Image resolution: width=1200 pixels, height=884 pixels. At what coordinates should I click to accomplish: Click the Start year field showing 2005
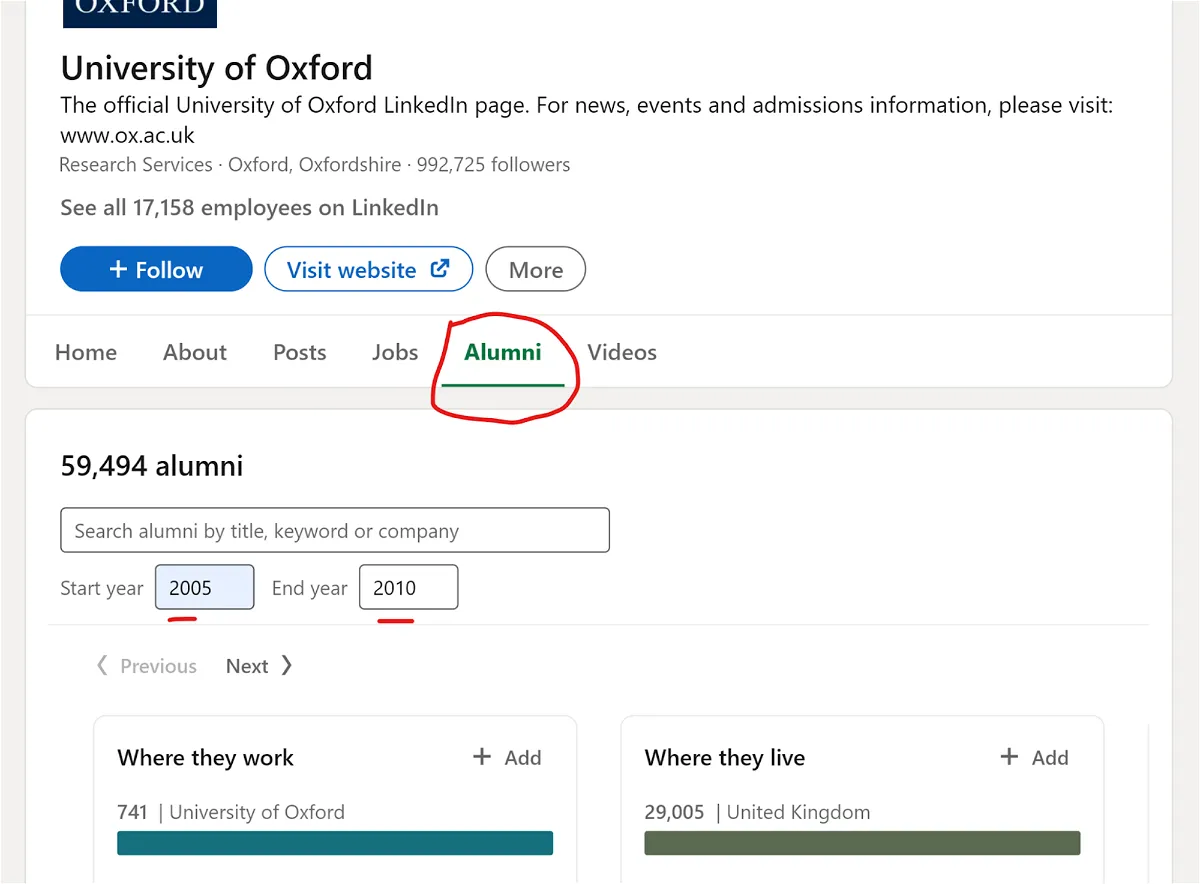[x=204, y=587]
